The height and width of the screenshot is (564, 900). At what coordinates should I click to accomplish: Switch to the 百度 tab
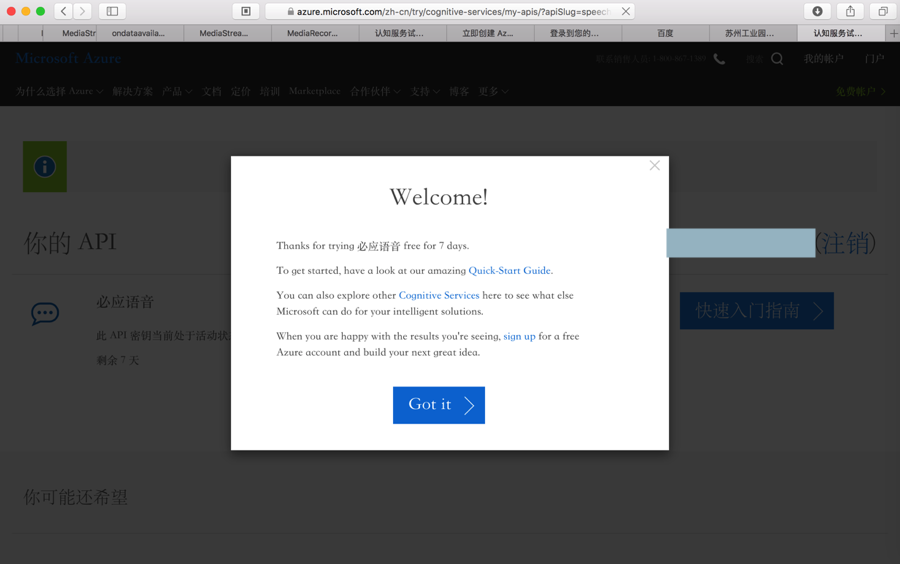tap(665, 33)
